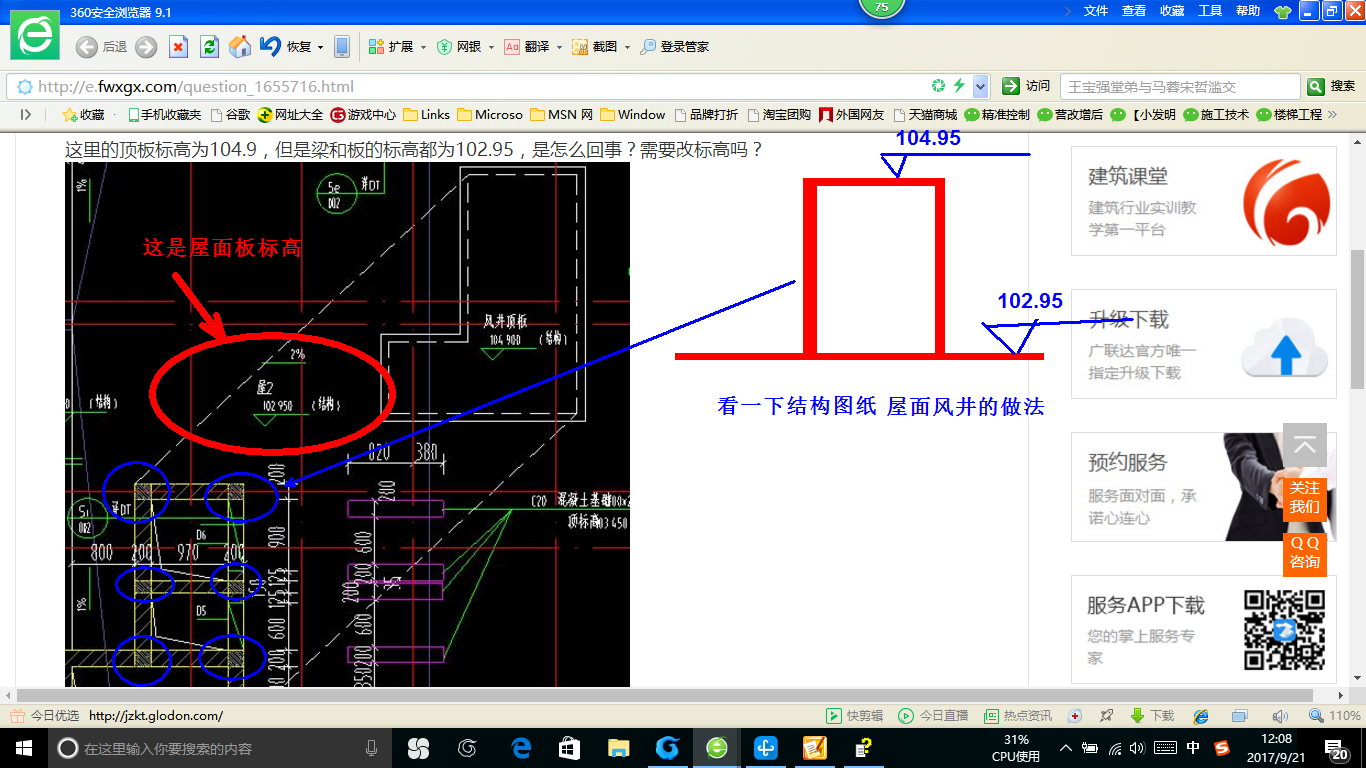Image resolution: width=1366 pixels, height=768 pixels.
Task: Open the 恢复 dropdown arrow
Action: [320, 47]
